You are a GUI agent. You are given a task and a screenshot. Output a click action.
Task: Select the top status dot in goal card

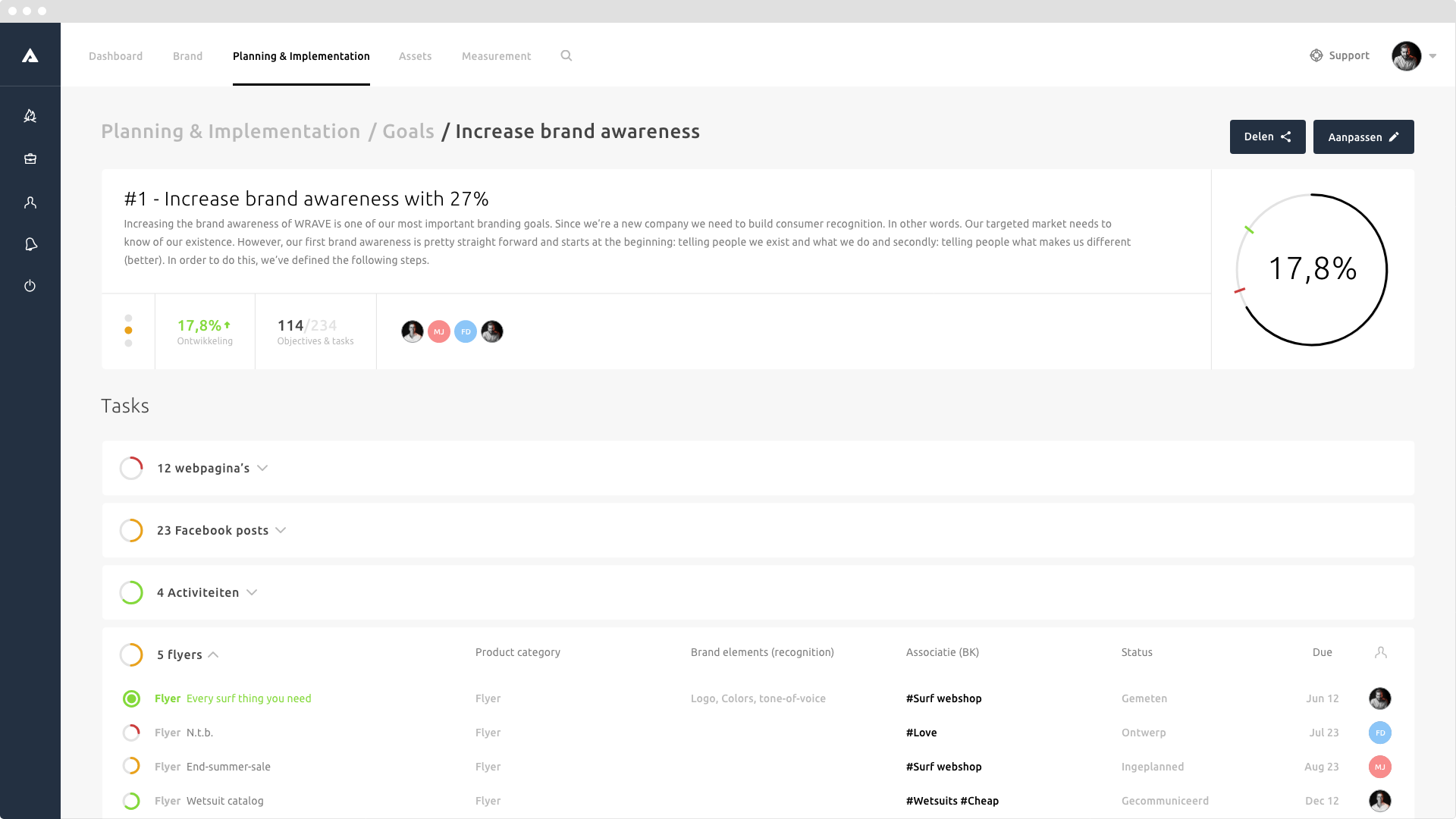[128, 318]
